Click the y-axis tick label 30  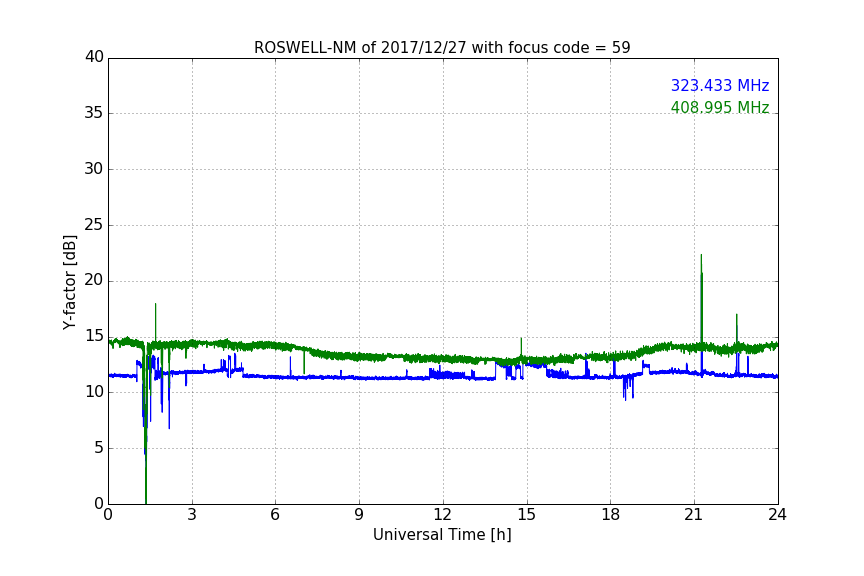pyautogui.click(x=94, y=169)
